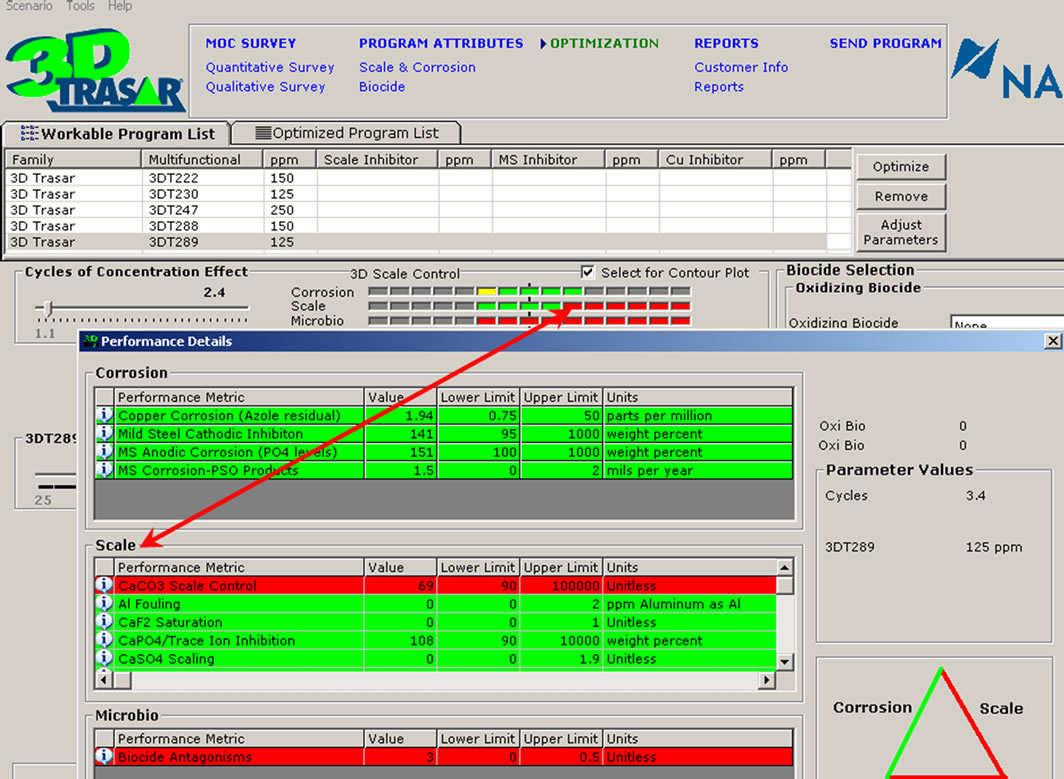
Task: Open the Reports sub-link under Customer Info
Action: (719, 87)
